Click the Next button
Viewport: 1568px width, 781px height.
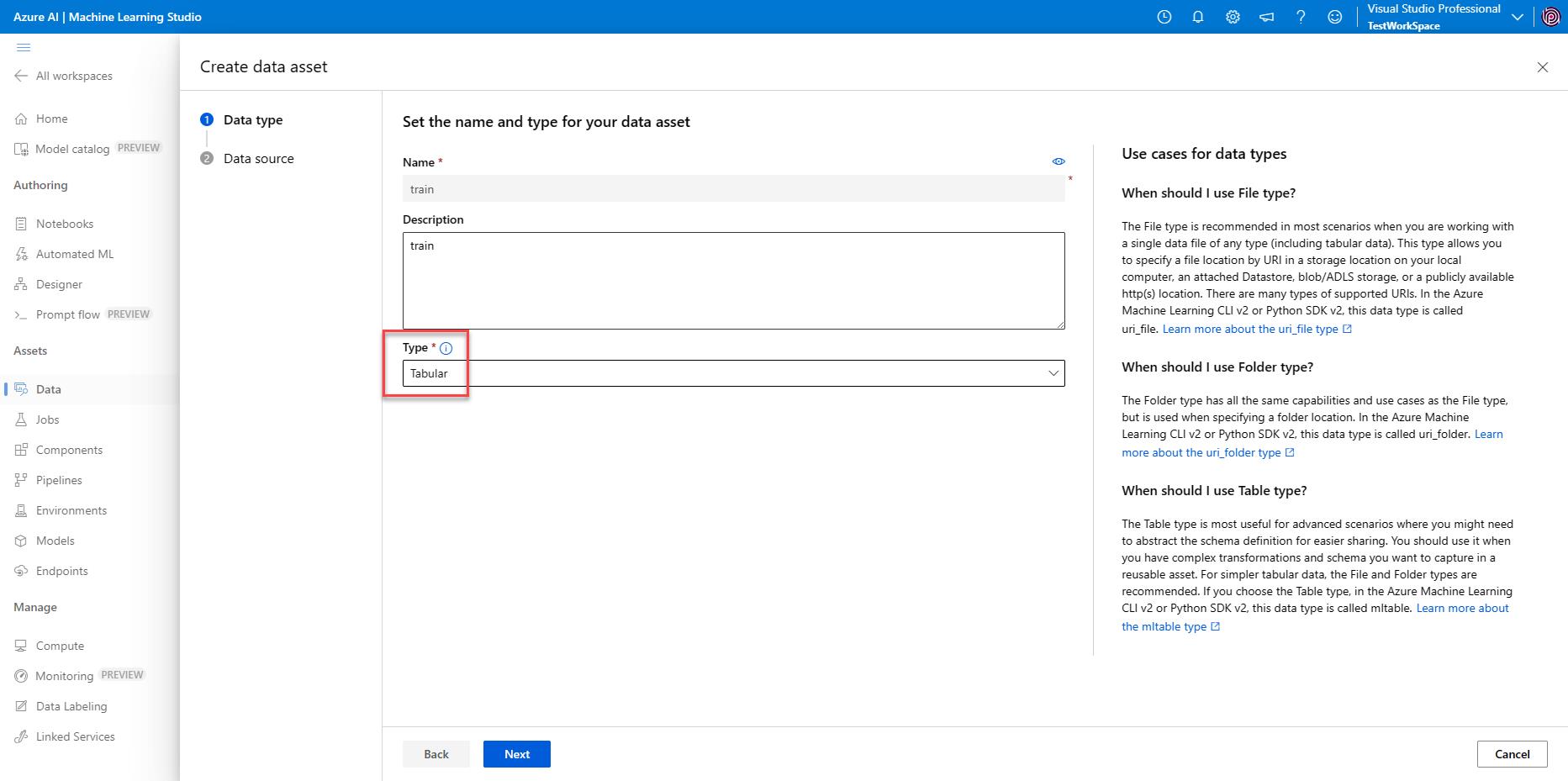516,754
